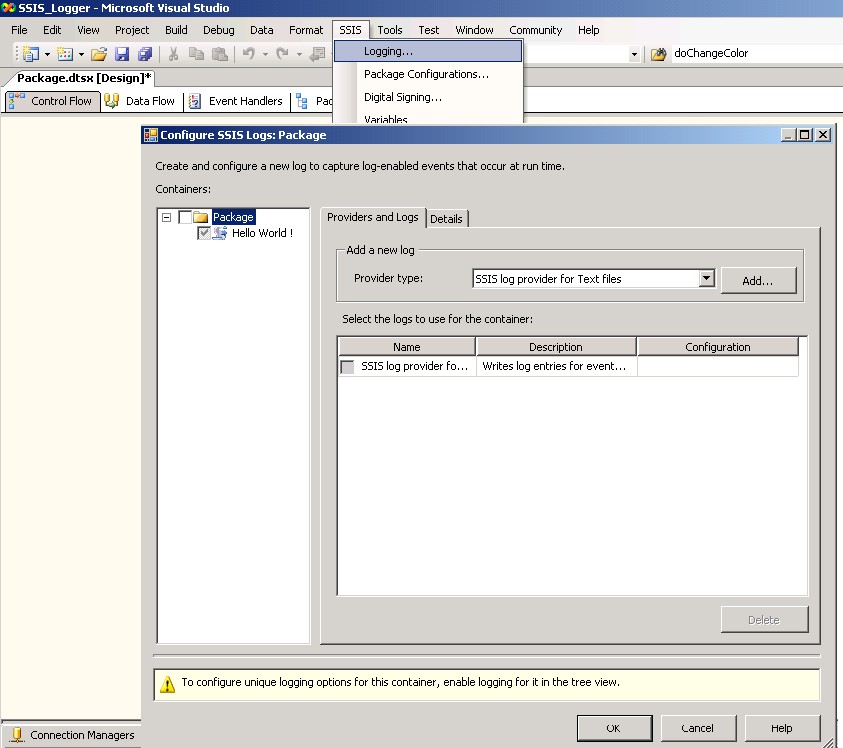Click the 'Writes log entries for event…' cell

[x=556, y=366]
